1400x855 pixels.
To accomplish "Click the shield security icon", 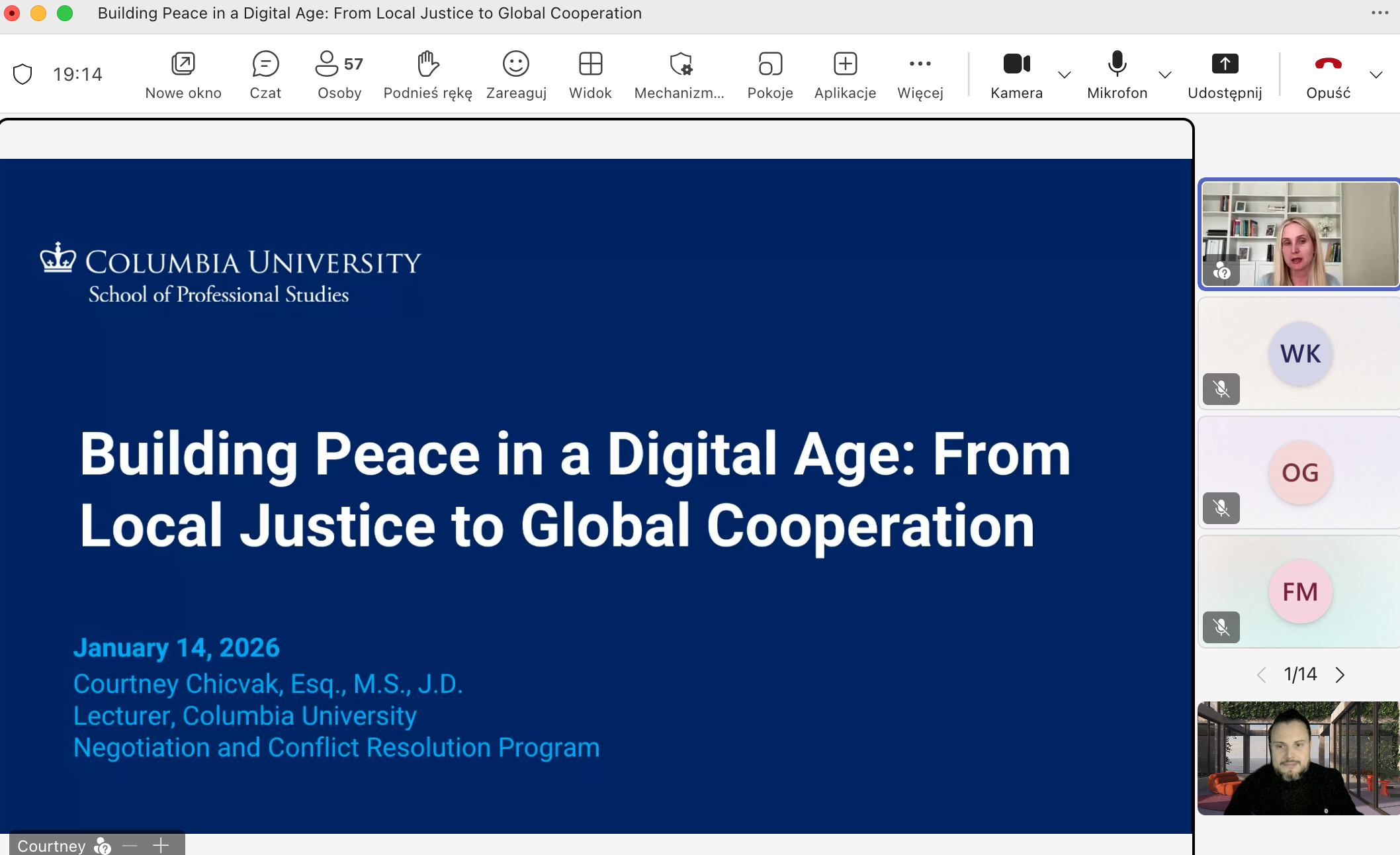I will (23, 74).
